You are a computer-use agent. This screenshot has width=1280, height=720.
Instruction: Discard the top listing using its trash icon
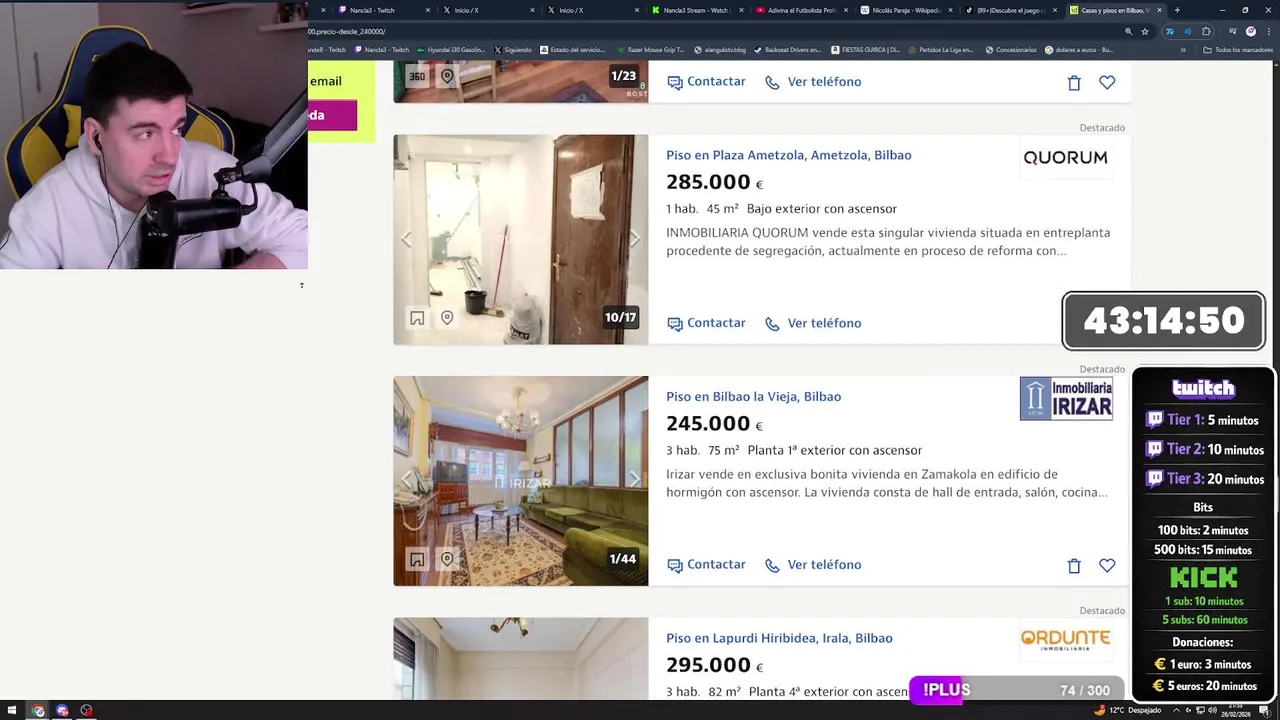coord(1074,83)
